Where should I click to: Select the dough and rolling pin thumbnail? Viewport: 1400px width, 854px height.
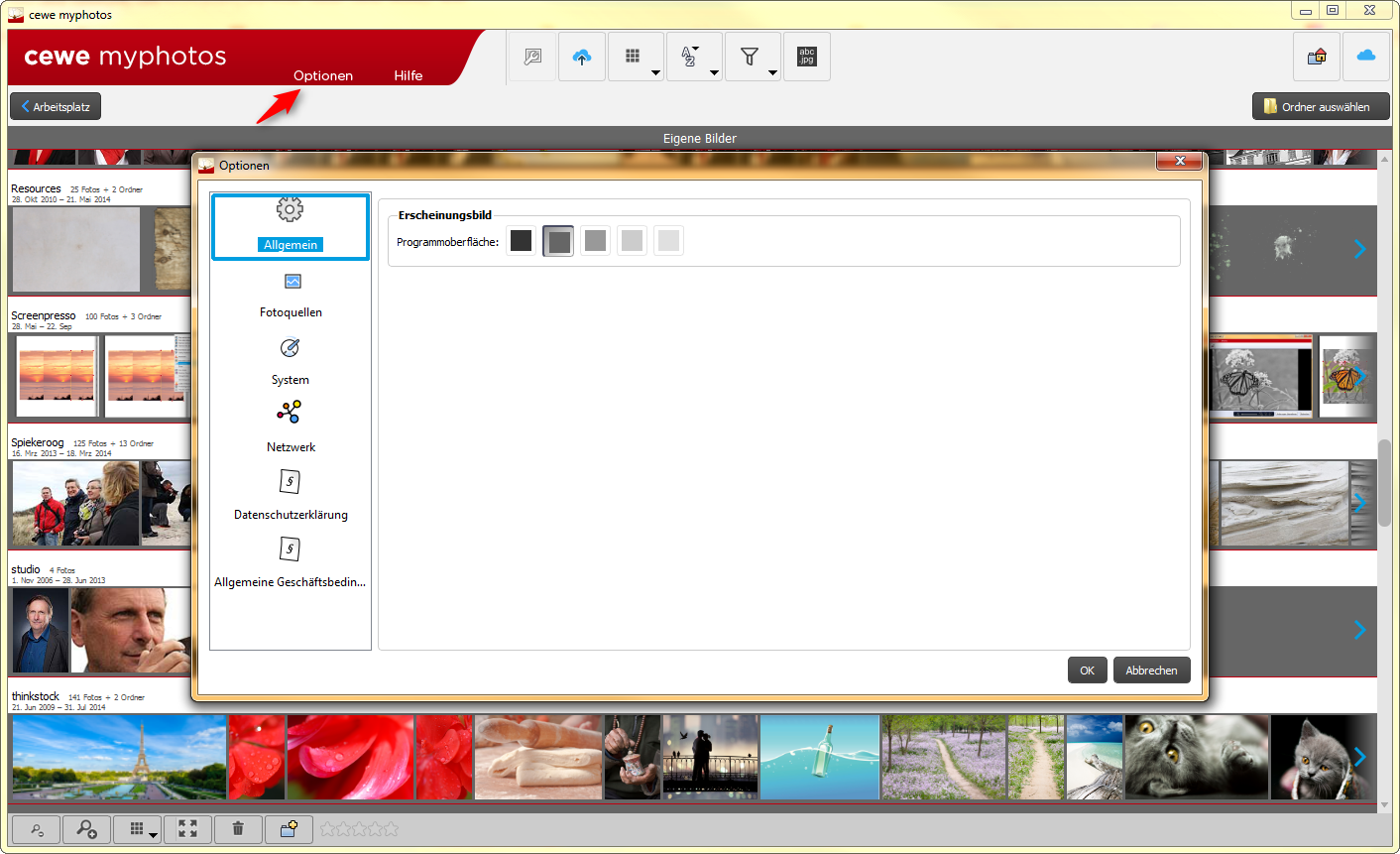(538, 757)
